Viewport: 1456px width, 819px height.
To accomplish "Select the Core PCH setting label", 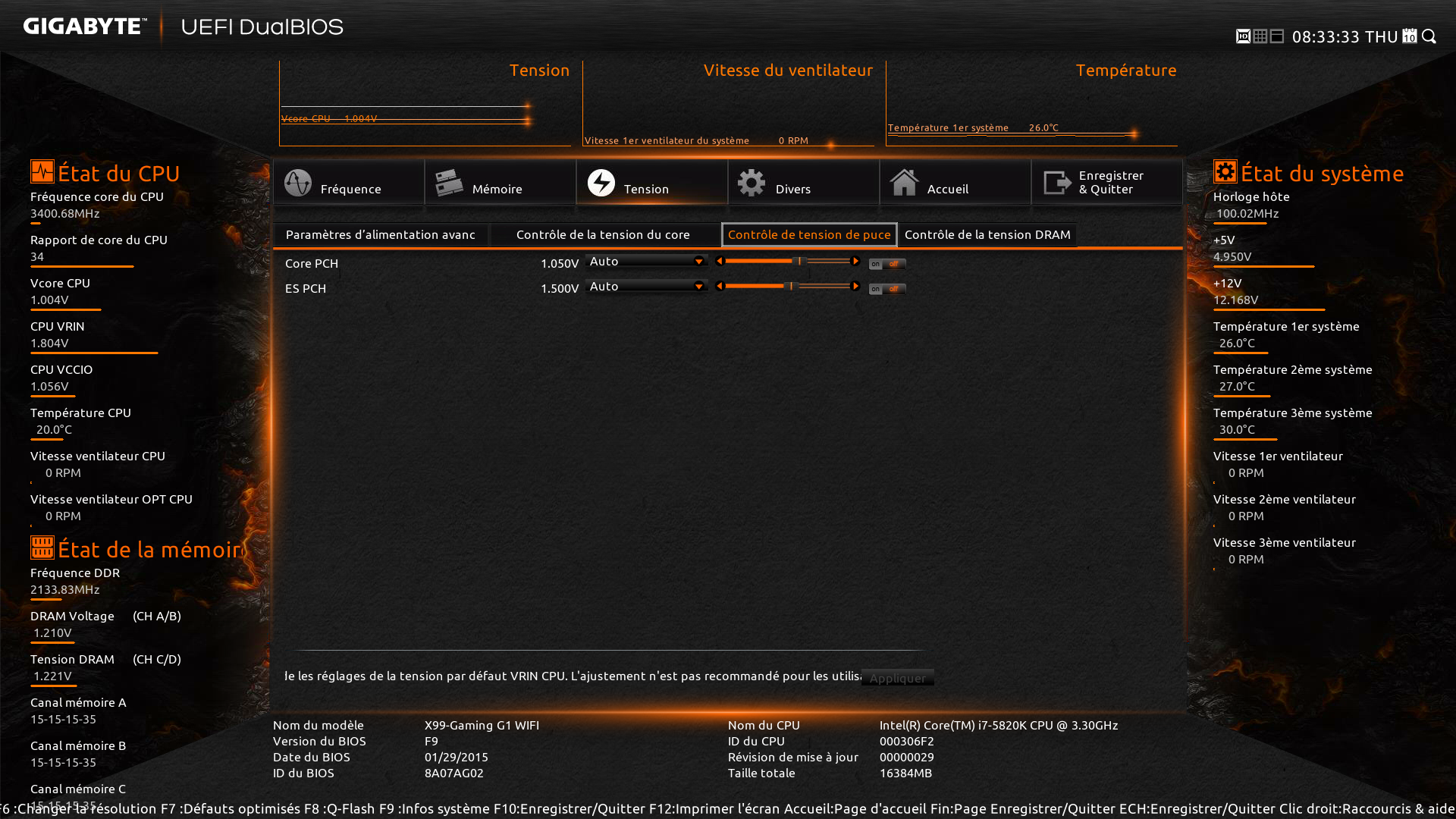I will coord(312,263).
